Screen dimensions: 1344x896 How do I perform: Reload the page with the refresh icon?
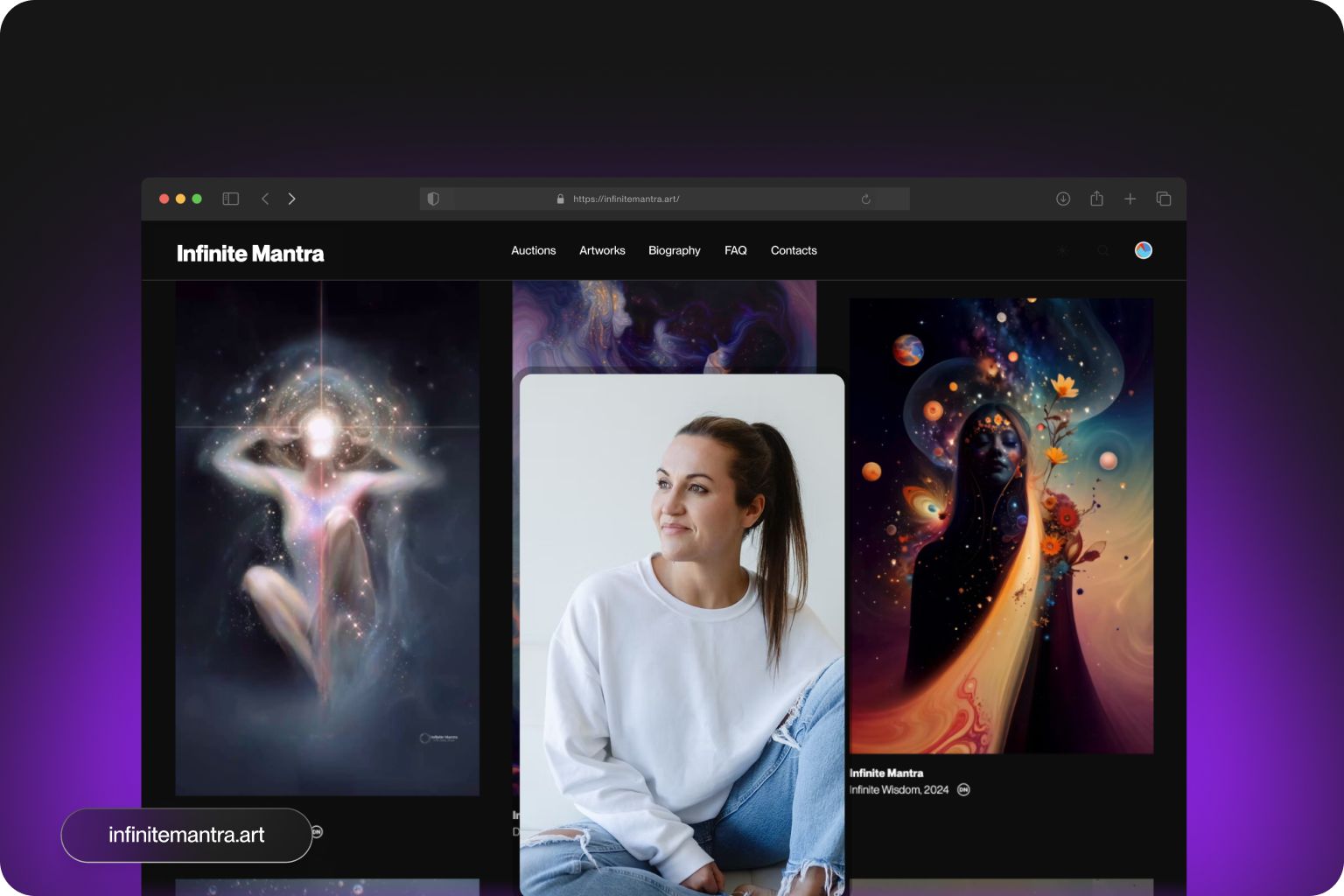pyautogui.click(x=865, y=199)
